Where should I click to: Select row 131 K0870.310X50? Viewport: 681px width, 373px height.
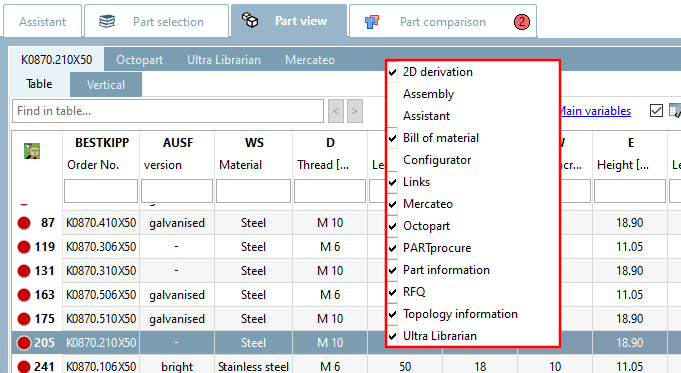346,271
